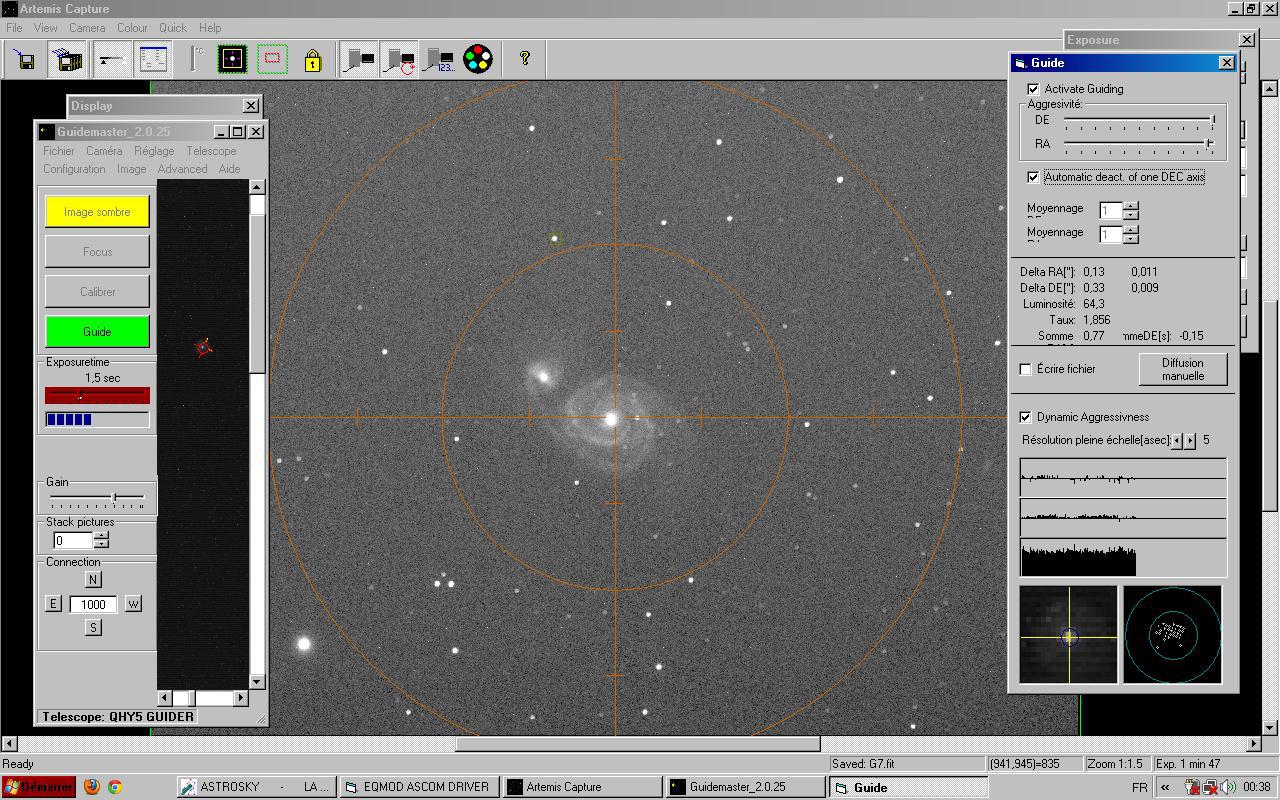The image size is (1280, 800).
Task: Click the looping exposure camera toolbar icon
Action: [x=400, y=60]
